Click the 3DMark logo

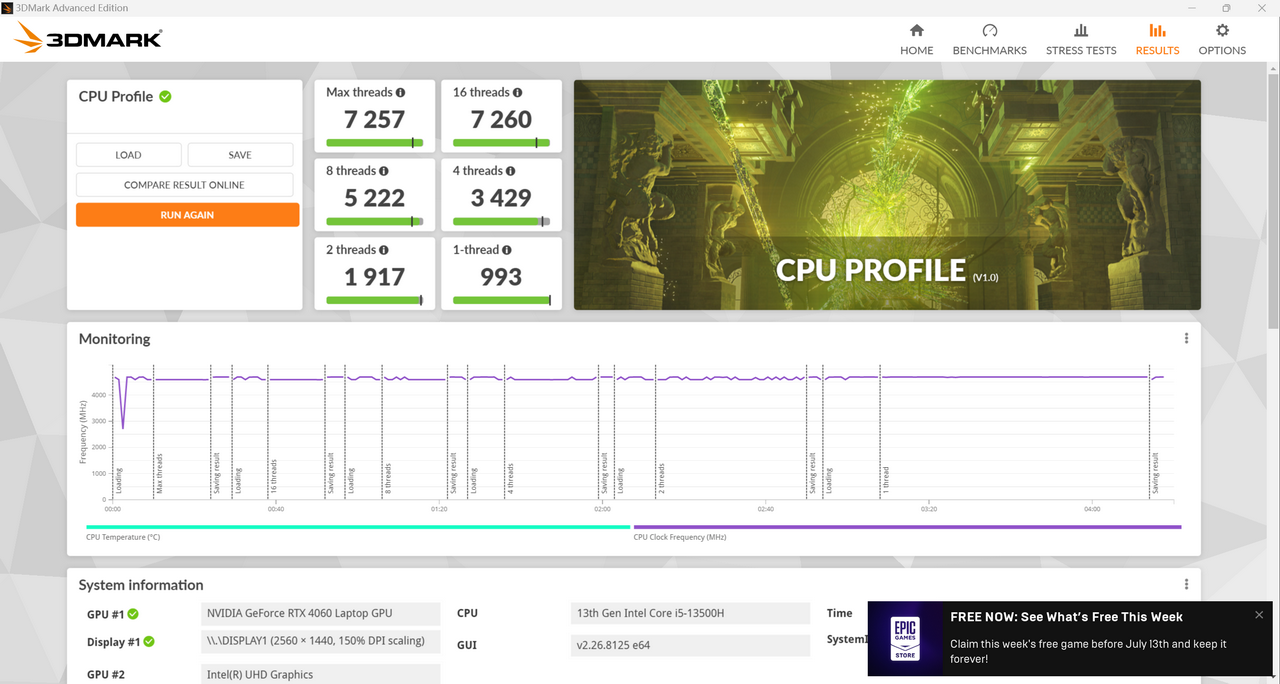[x=88, y=39]
